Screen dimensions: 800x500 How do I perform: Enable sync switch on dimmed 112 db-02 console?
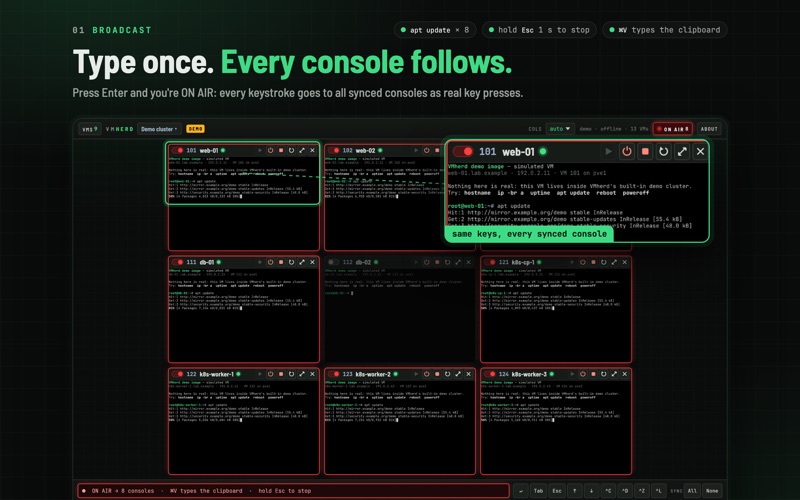[334, 262]
